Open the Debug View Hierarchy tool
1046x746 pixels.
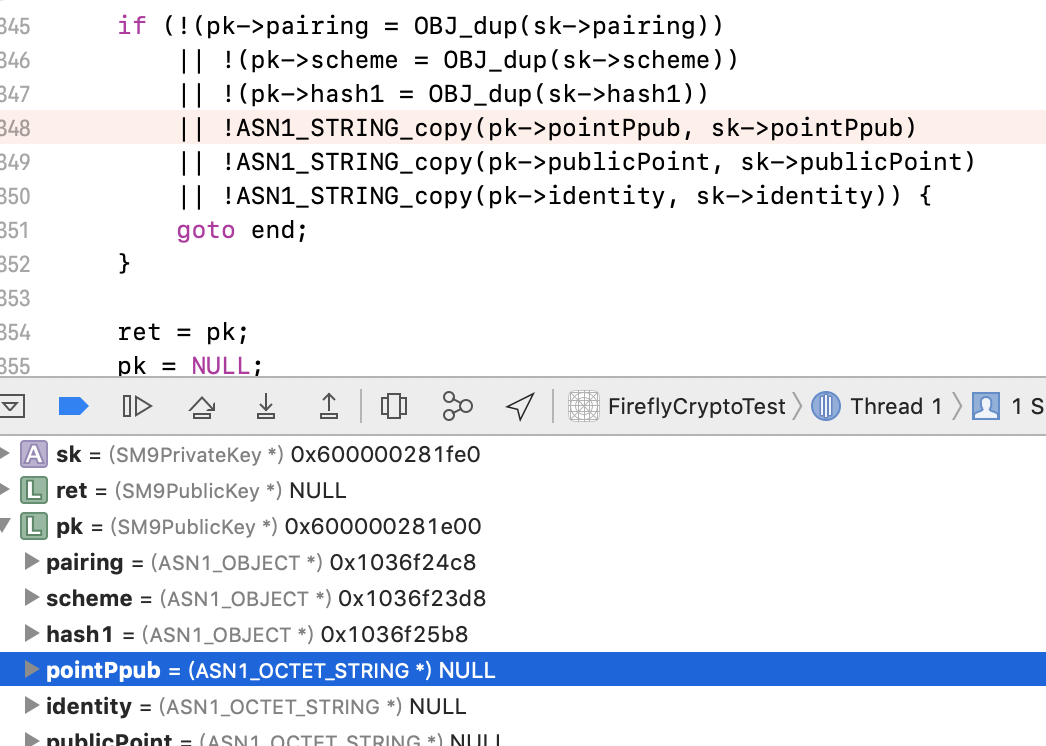click(393, 406)
